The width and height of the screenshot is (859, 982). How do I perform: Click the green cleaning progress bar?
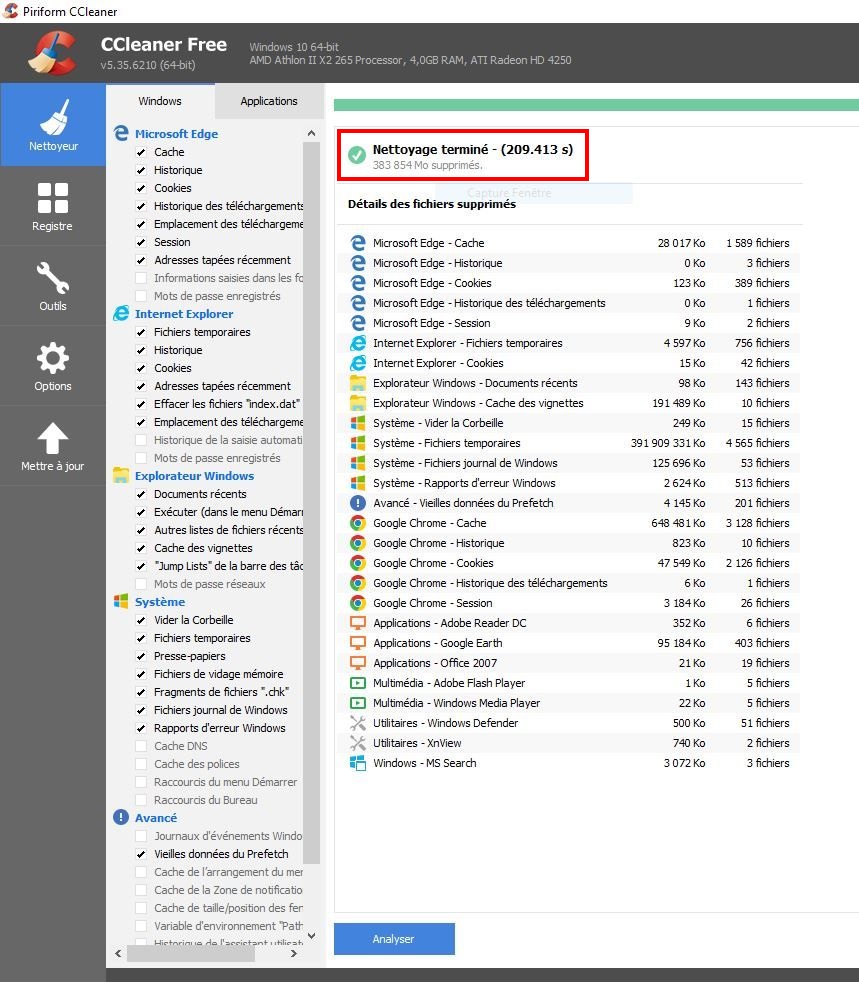[x=595, y=105]
